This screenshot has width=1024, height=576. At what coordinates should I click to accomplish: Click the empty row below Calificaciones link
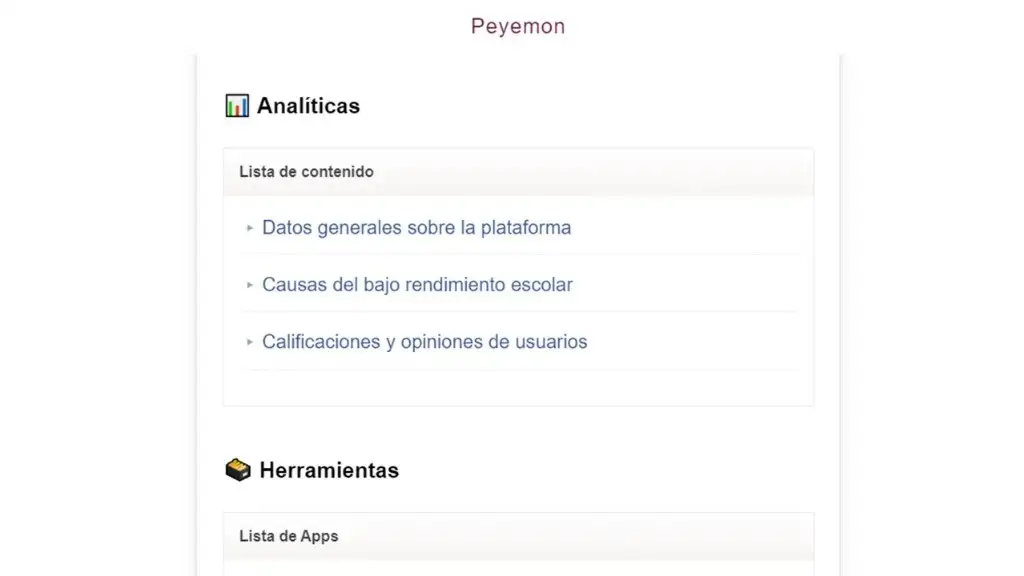[x=519, y=387]
